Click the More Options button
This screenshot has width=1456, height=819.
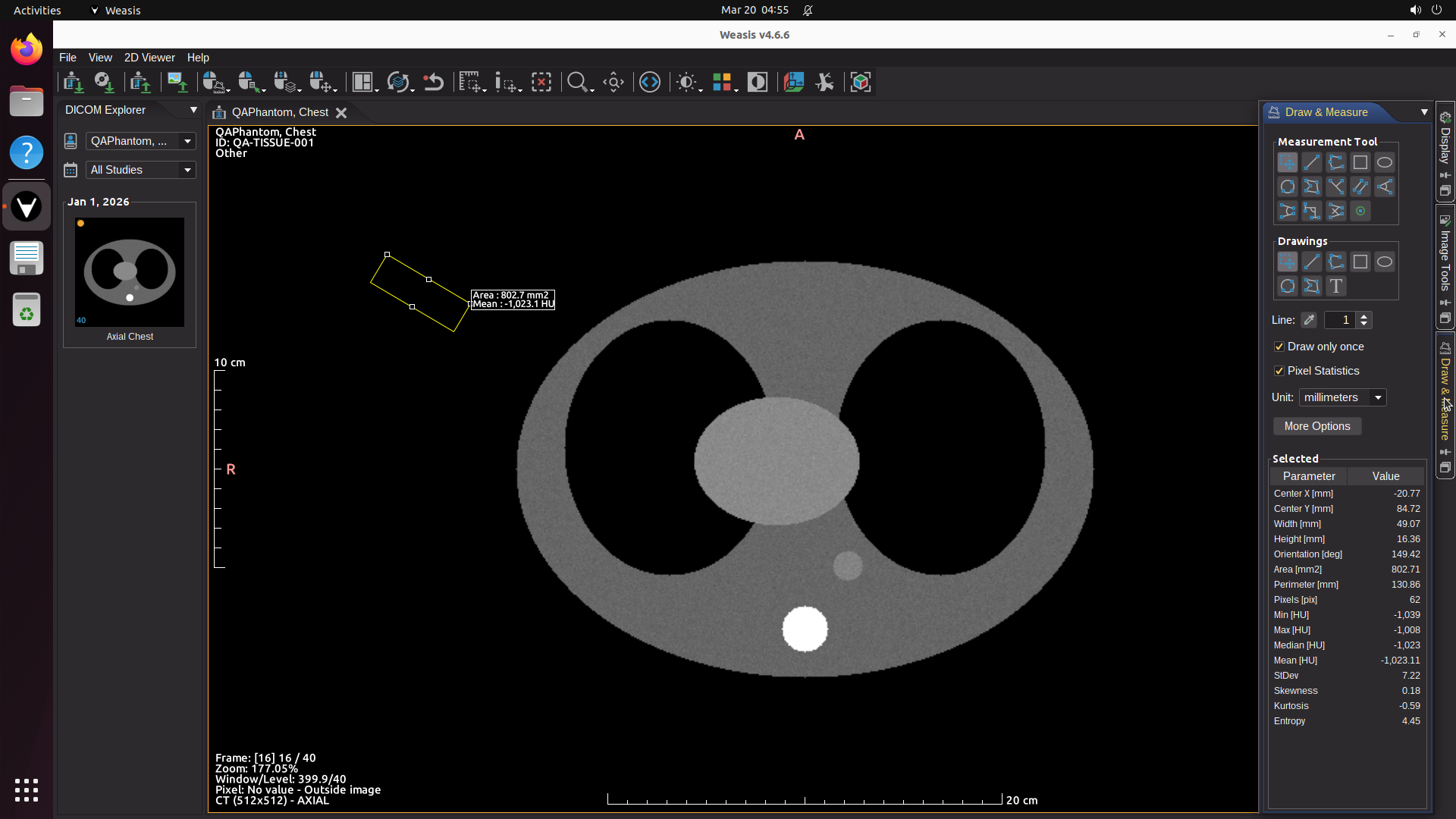pyautogui.click(x=1316, y=426)
